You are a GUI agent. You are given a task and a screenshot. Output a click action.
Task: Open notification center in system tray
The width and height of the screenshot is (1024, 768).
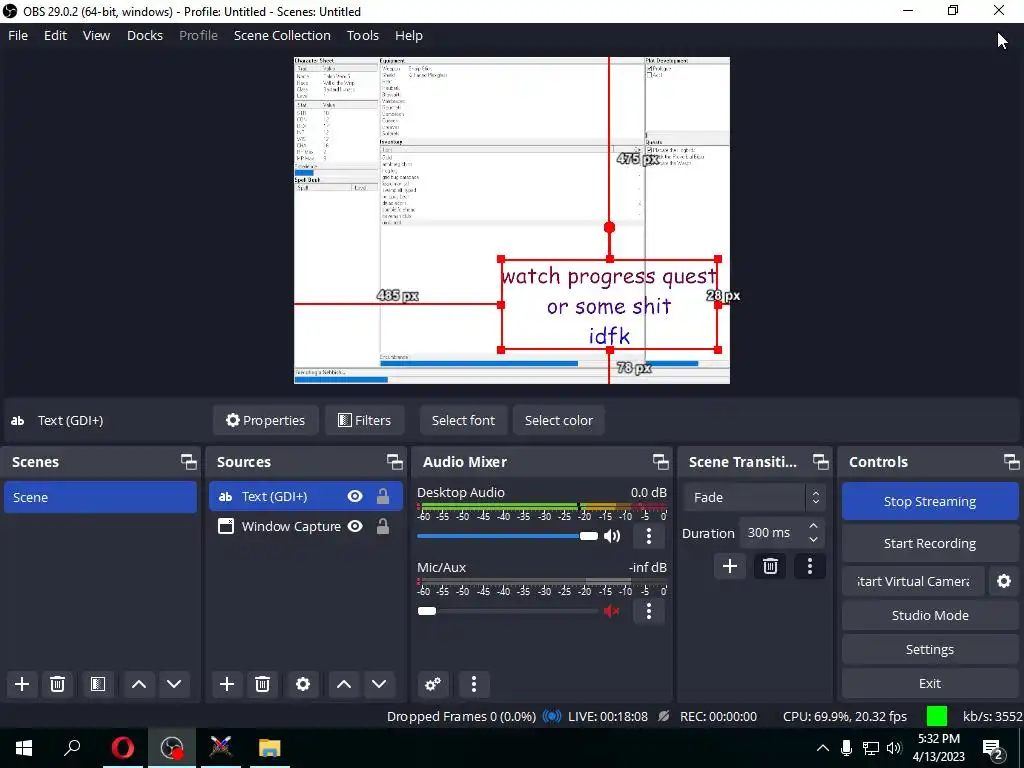click(x=992, y=748)
